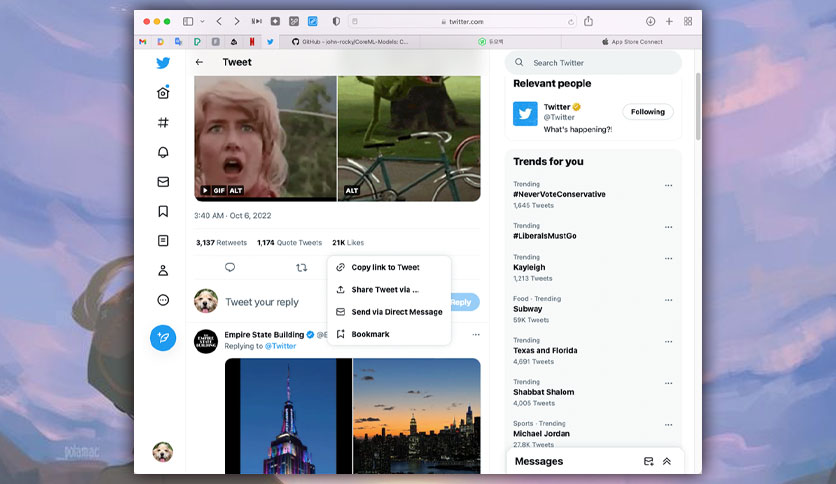Choose Copy link to Tweet
The height and width of the screenshot is (484, 836).
389,267
